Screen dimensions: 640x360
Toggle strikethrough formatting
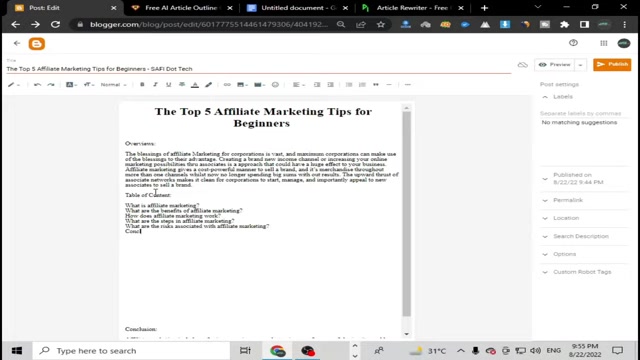tap(182, 84)
